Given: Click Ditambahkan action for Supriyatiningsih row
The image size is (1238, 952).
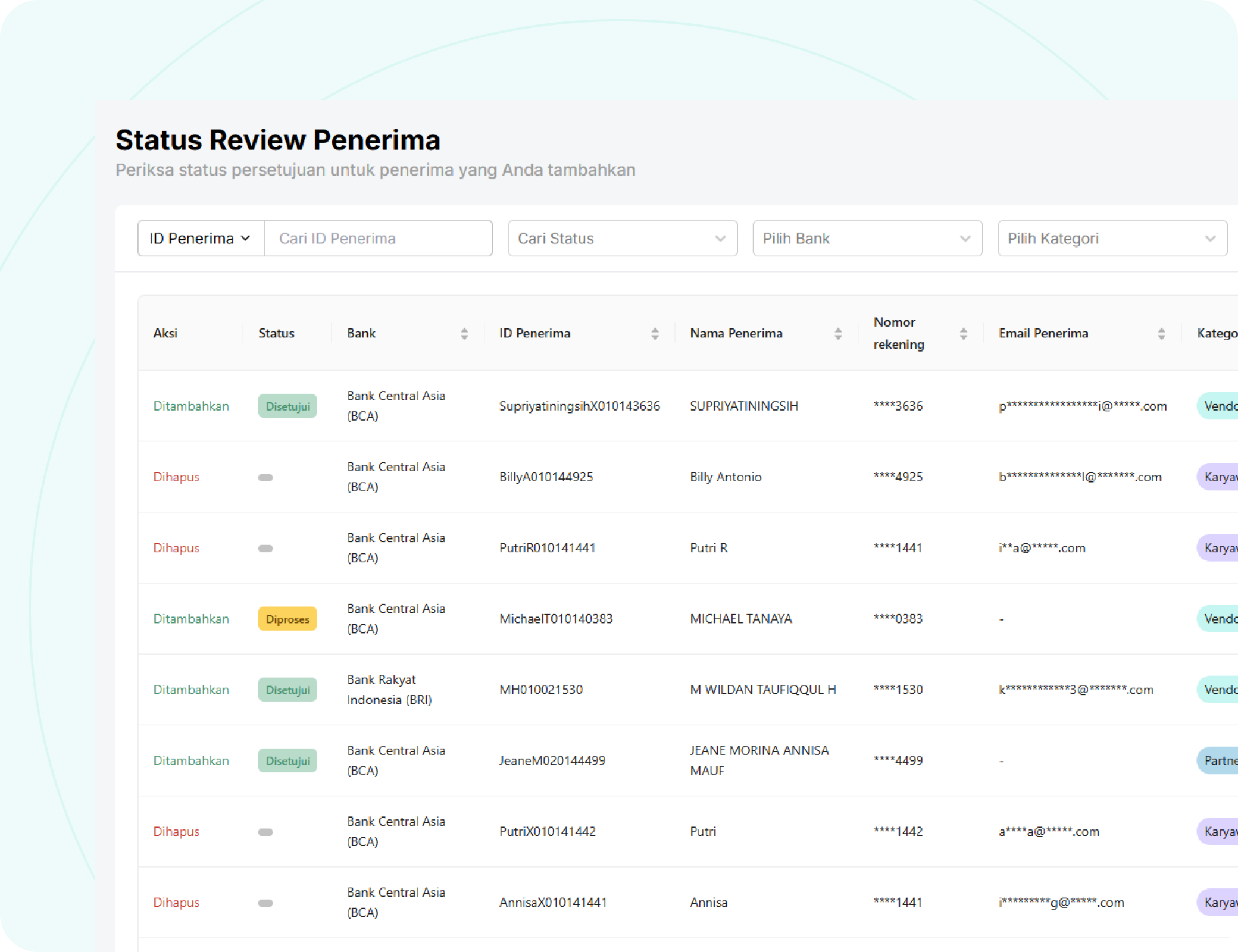Looking at the screenshot, I should pos(191,406).
